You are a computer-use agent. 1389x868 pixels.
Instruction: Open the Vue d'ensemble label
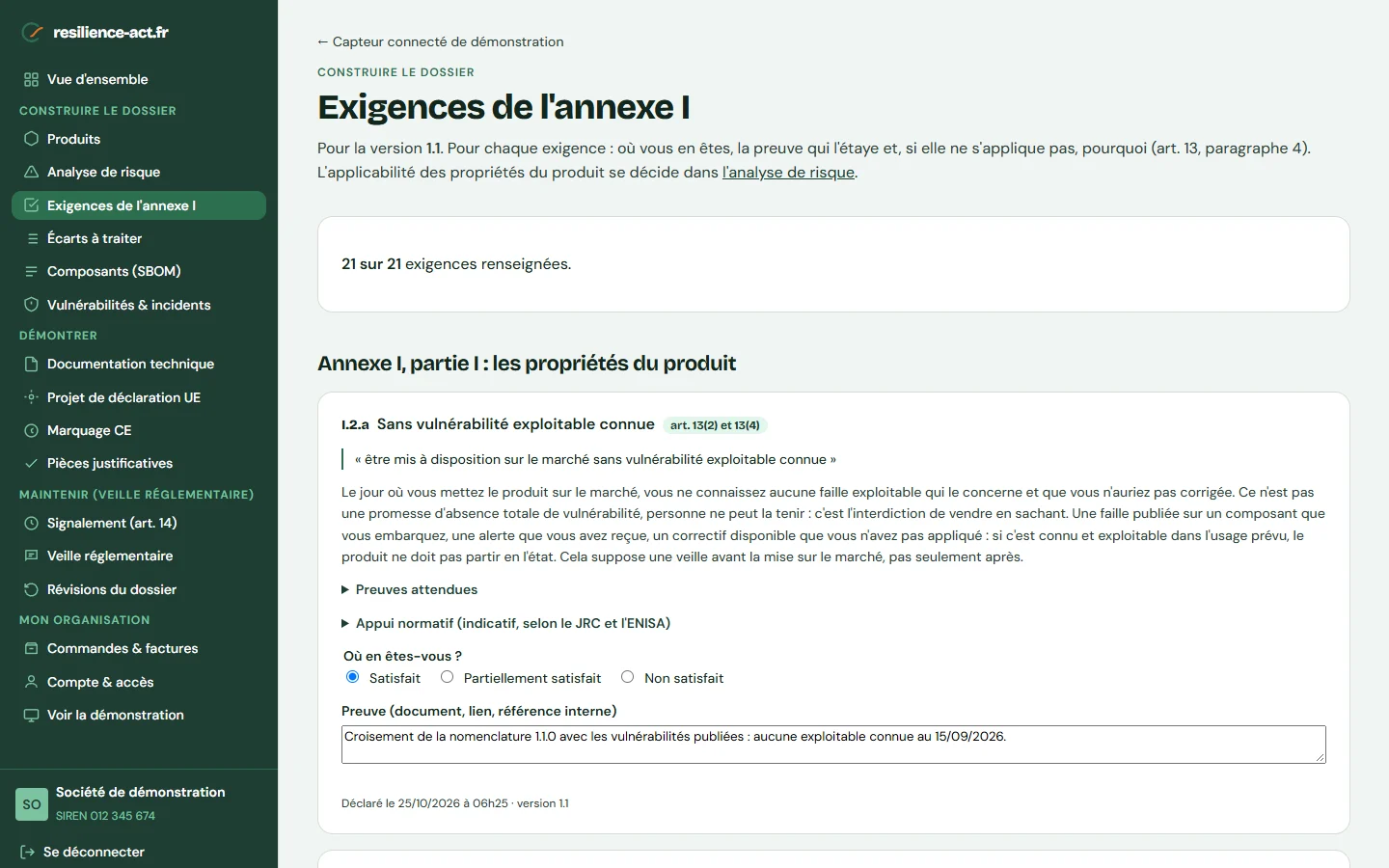[97, 79]
